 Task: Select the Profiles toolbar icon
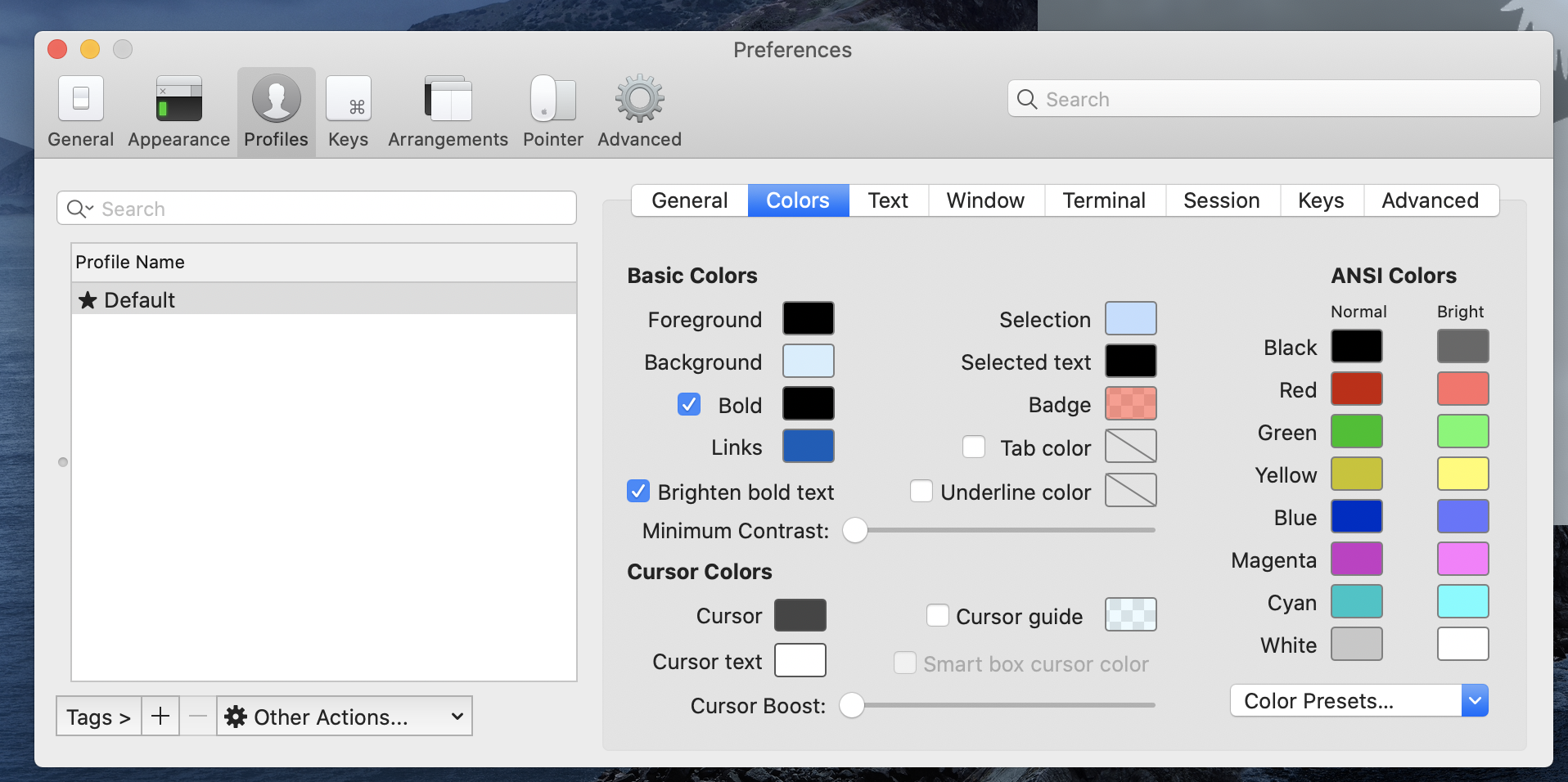276,100
